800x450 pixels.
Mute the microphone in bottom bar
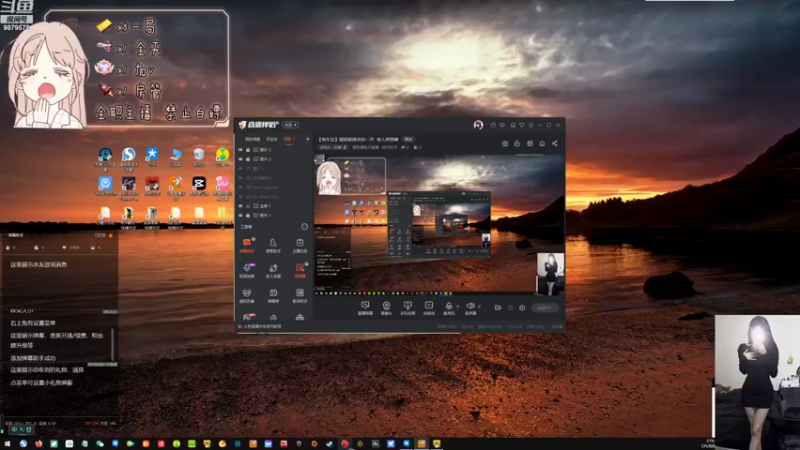[x=449, y=307]
